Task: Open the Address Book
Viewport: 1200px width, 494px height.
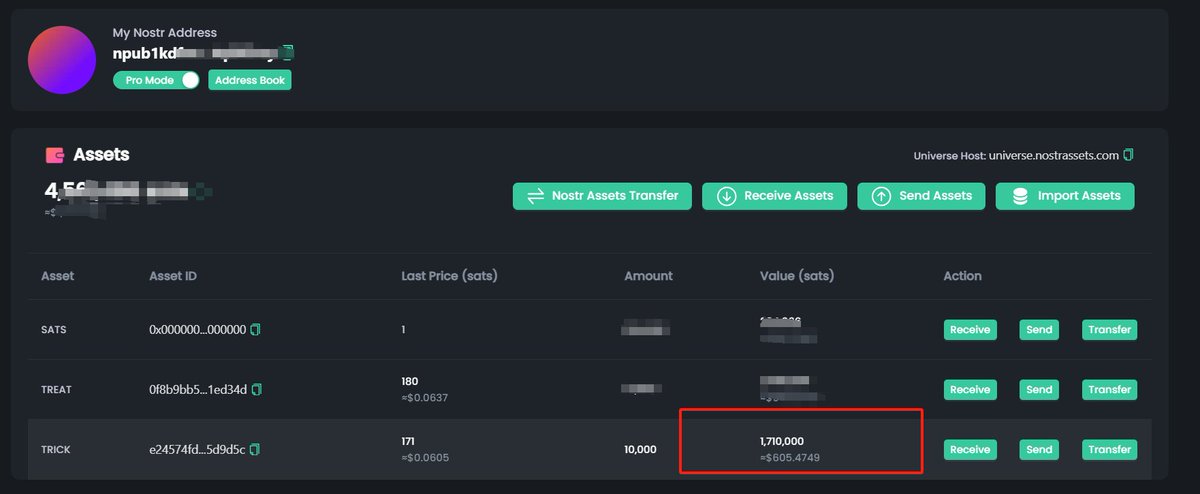Action: [x=249, y=80]
